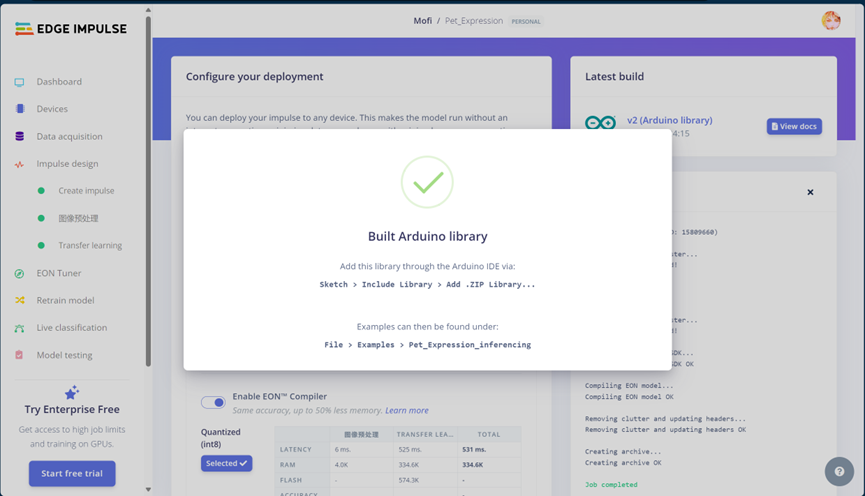
Task: Click the Arduino logo in Latest build
Action: [x=600, y=122]
